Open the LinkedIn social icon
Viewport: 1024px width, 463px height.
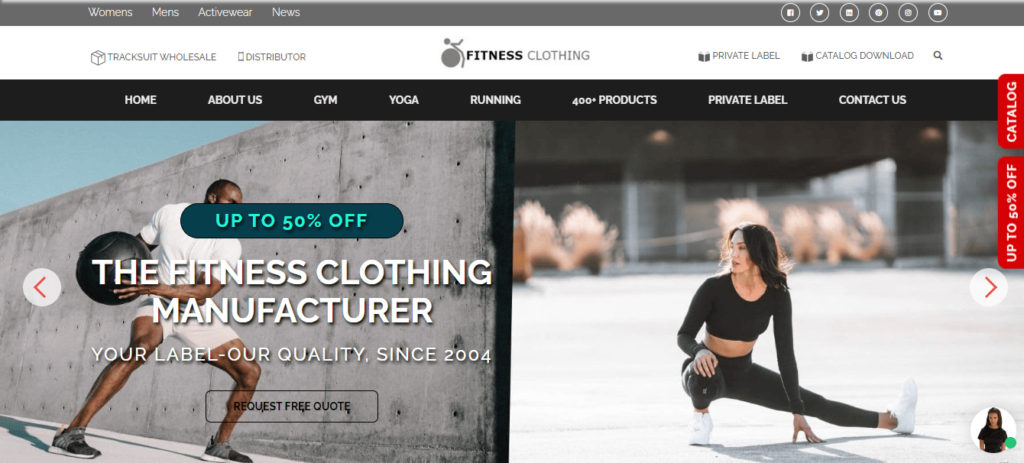point(849,12)
